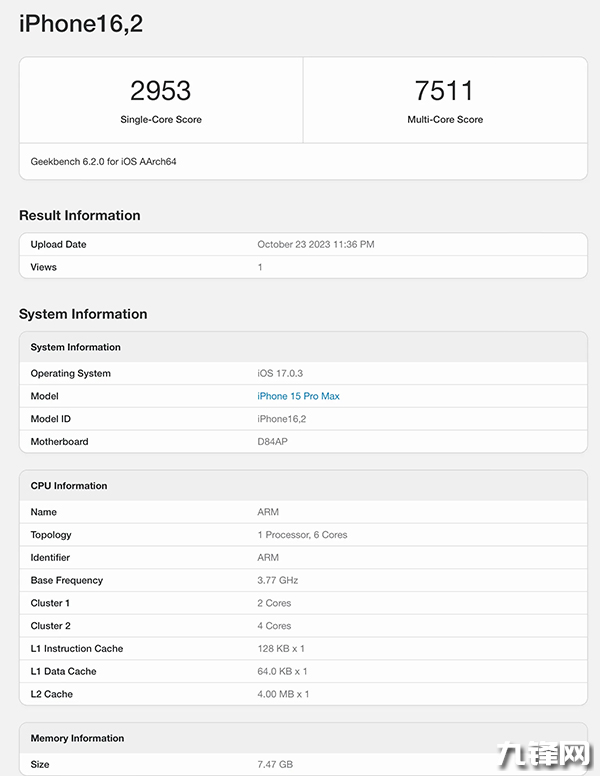Select the 7511 multi-core score value
Viewport: 600px width, 776px height.
click(444, 91)
